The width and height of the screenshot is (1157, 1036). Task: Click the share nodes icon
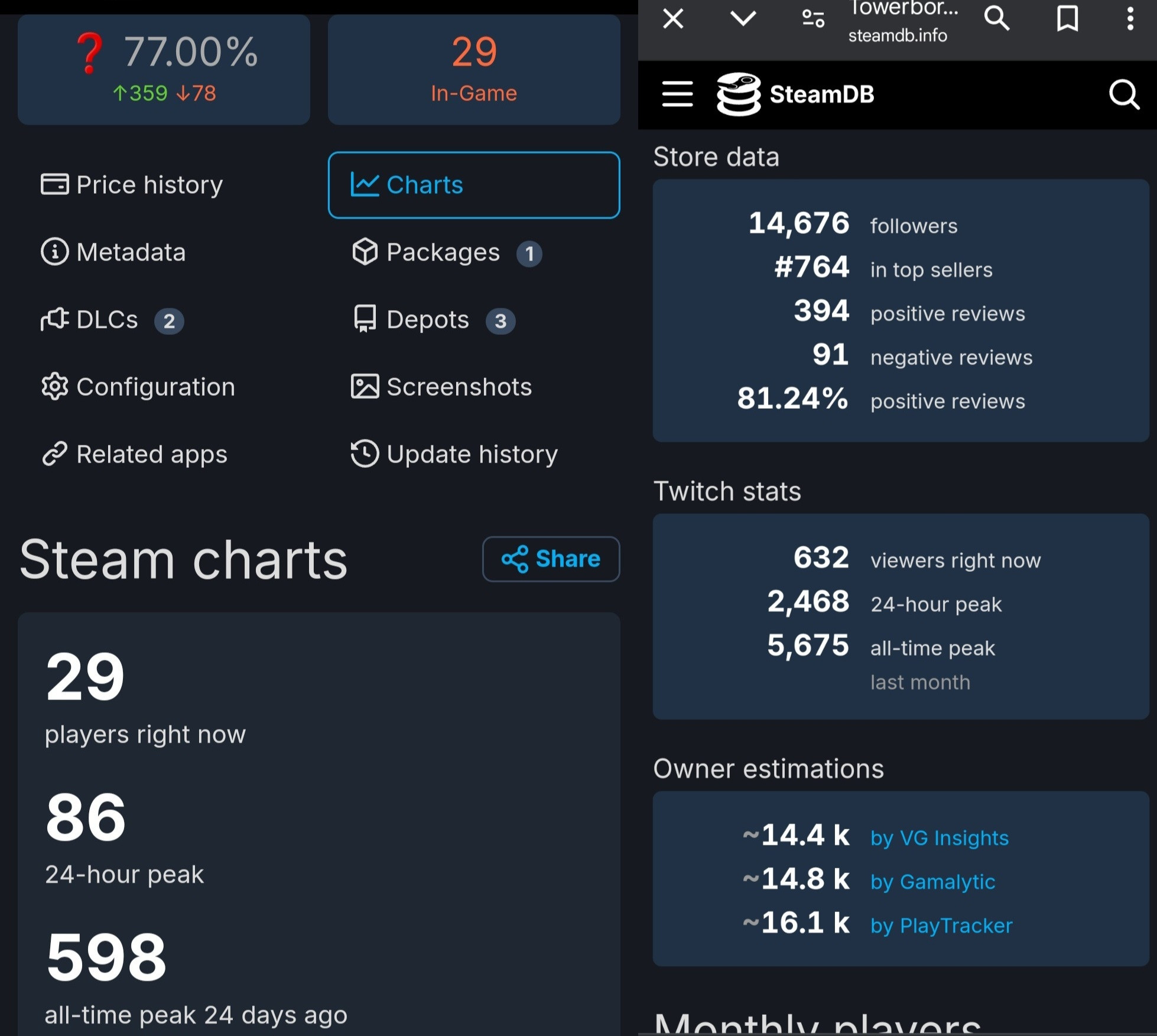tap(515, 559)
